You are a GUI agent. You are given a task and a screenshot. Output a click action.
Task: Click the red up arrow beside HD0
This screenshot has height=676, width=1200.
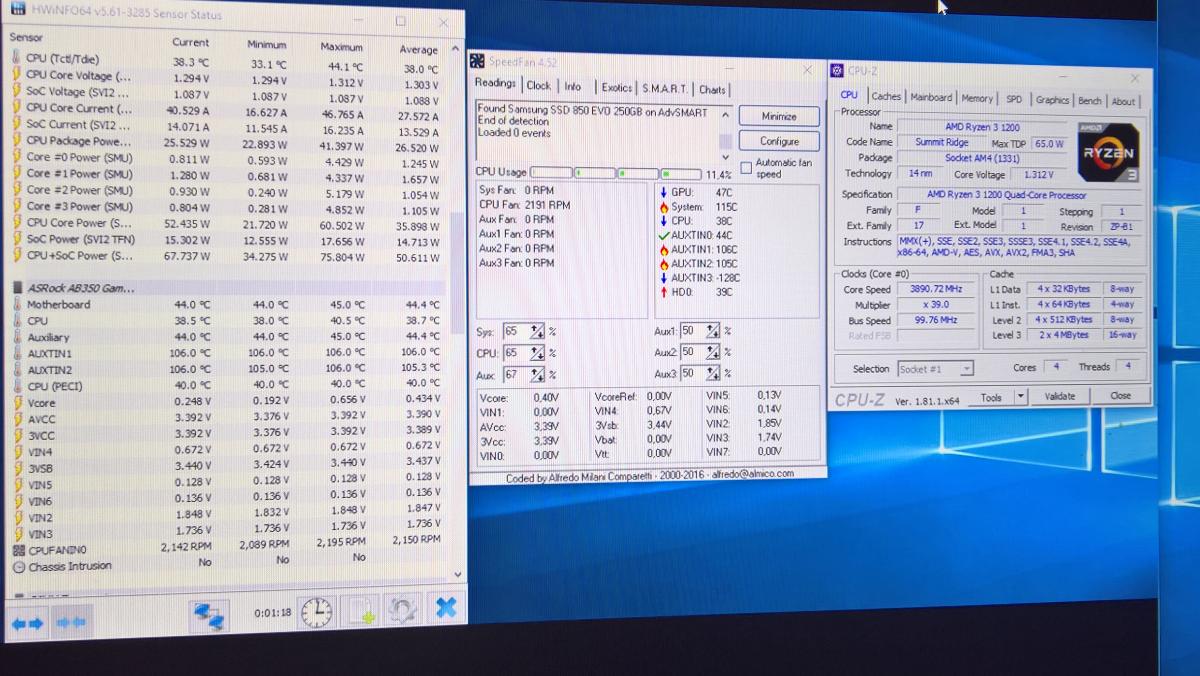[x=663, y=292]
